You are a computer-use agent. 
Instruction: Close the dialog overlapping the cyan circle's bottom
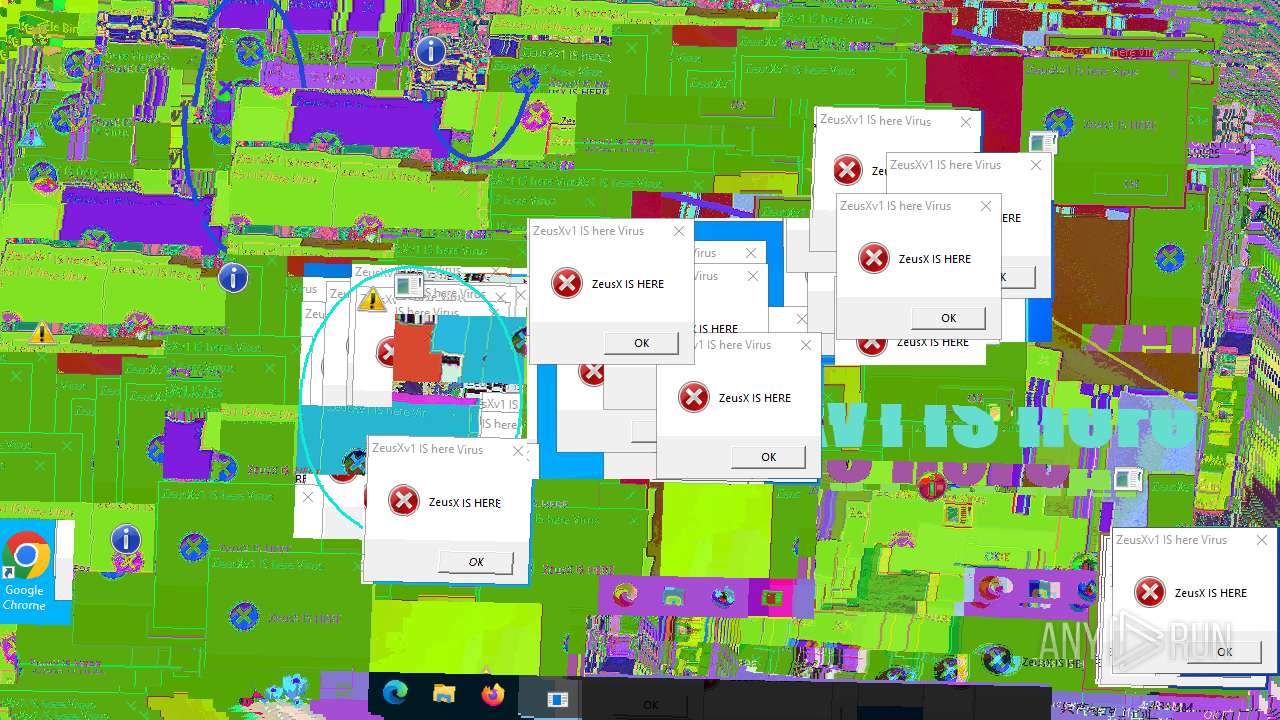[x=518, y=450]
